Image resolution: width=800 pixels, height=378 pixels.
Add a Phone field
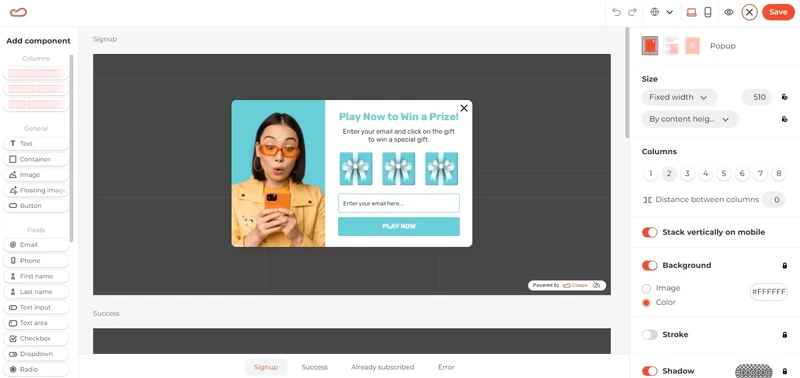pos(36,261)
